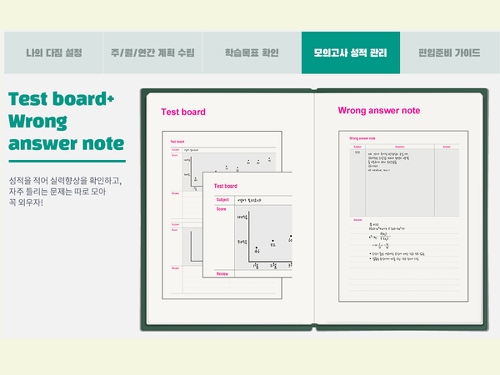Click the description line '자주 틀리는 문제는 따로 모아'
500x375 pixels.
[57, 192]
